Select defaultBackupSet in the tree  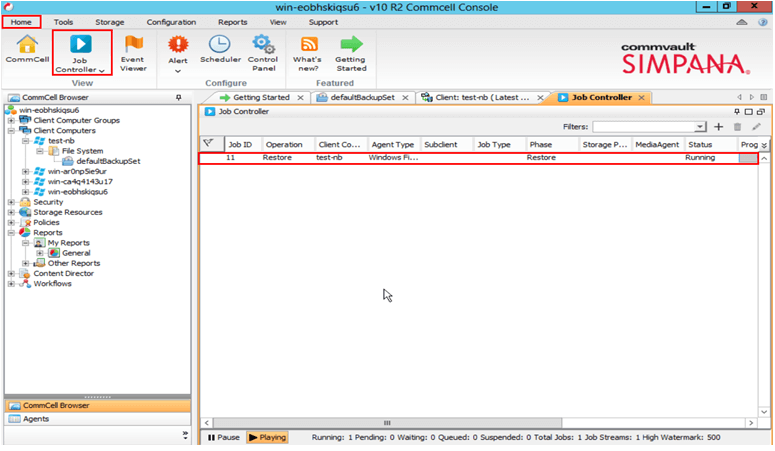point(107,161)
